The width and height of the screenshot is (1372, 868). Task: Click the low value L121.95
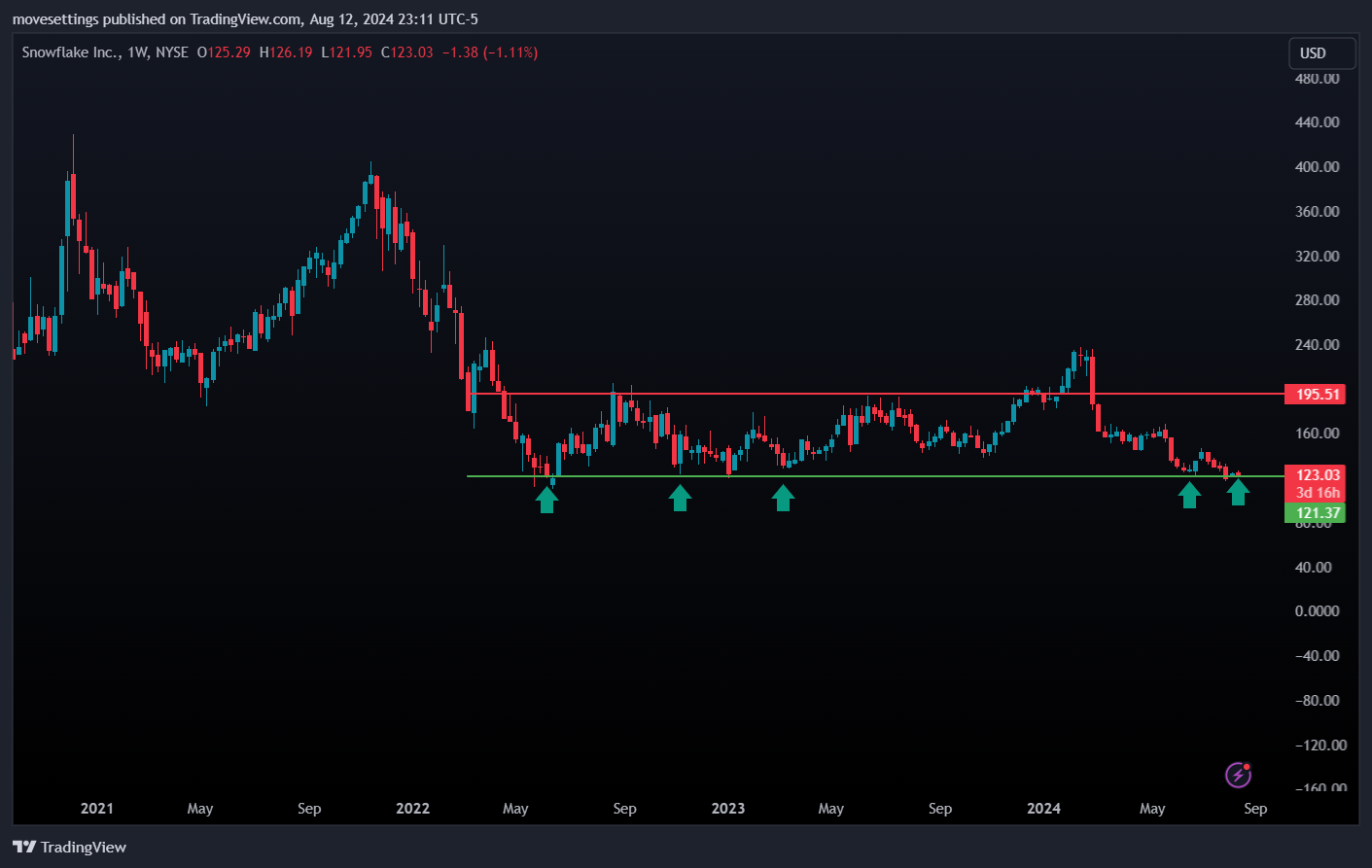pyautogui.click(x=347, y=52)
